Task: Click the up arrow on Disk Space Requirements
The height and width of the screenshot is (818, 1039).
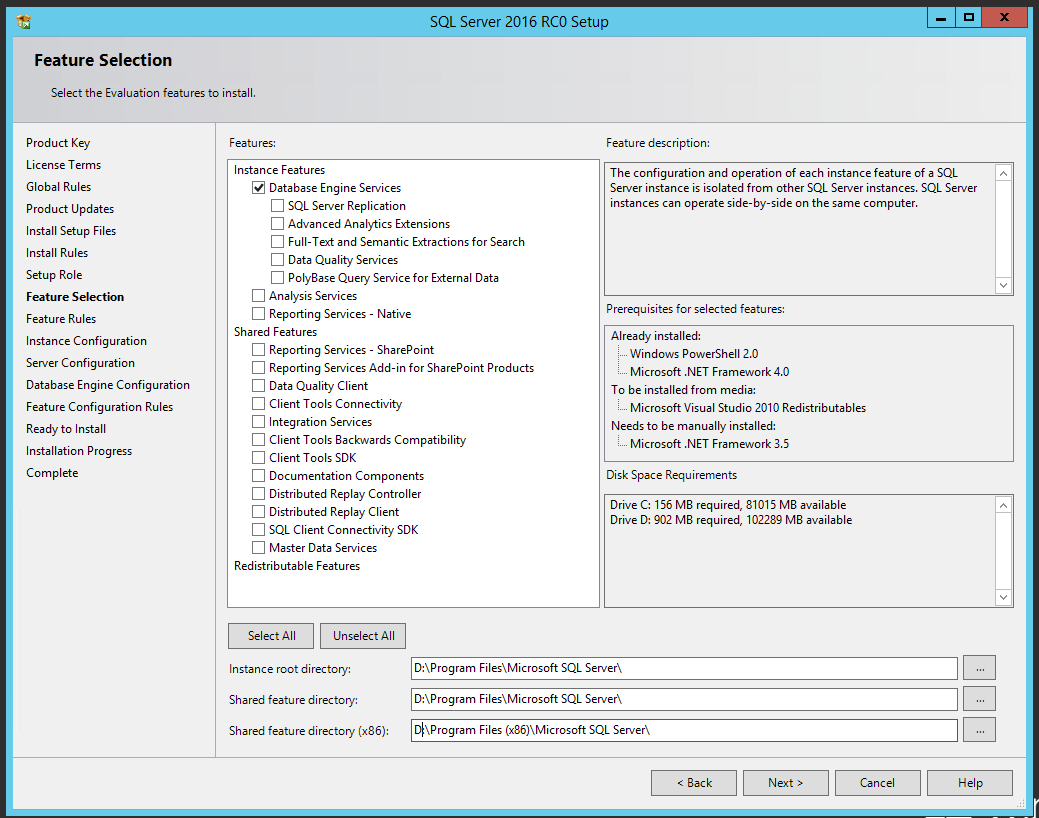Action: coord(1003,504)
